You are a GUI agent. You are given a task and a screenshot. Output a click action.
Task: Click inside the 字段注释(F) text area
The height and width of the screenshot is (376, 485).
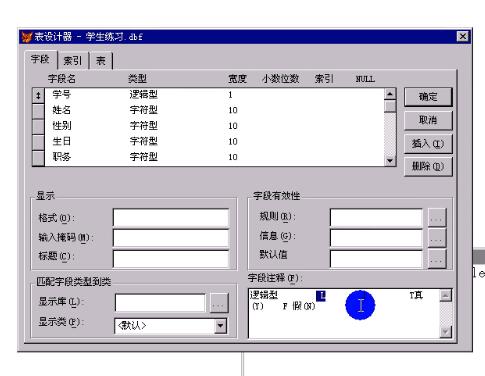point(344,314)
